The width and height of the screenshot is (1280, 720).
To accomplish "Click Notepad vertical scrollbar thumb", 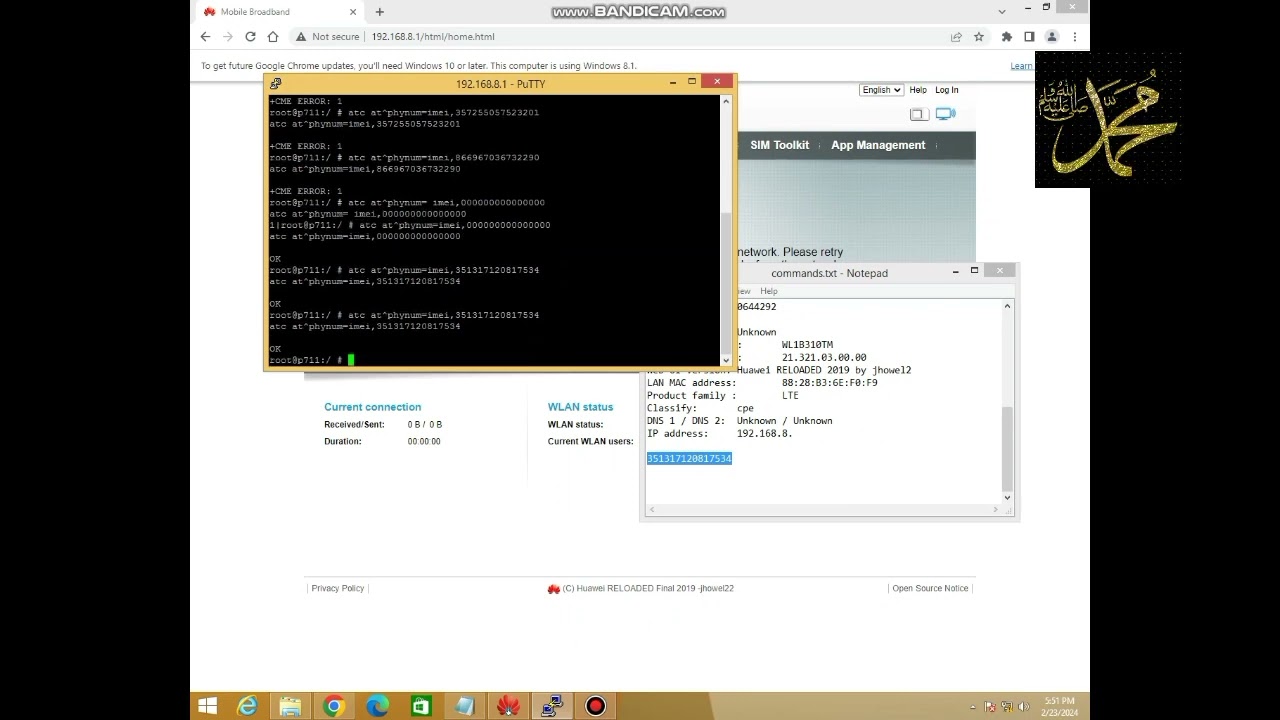I will [x=1007, y=447].
